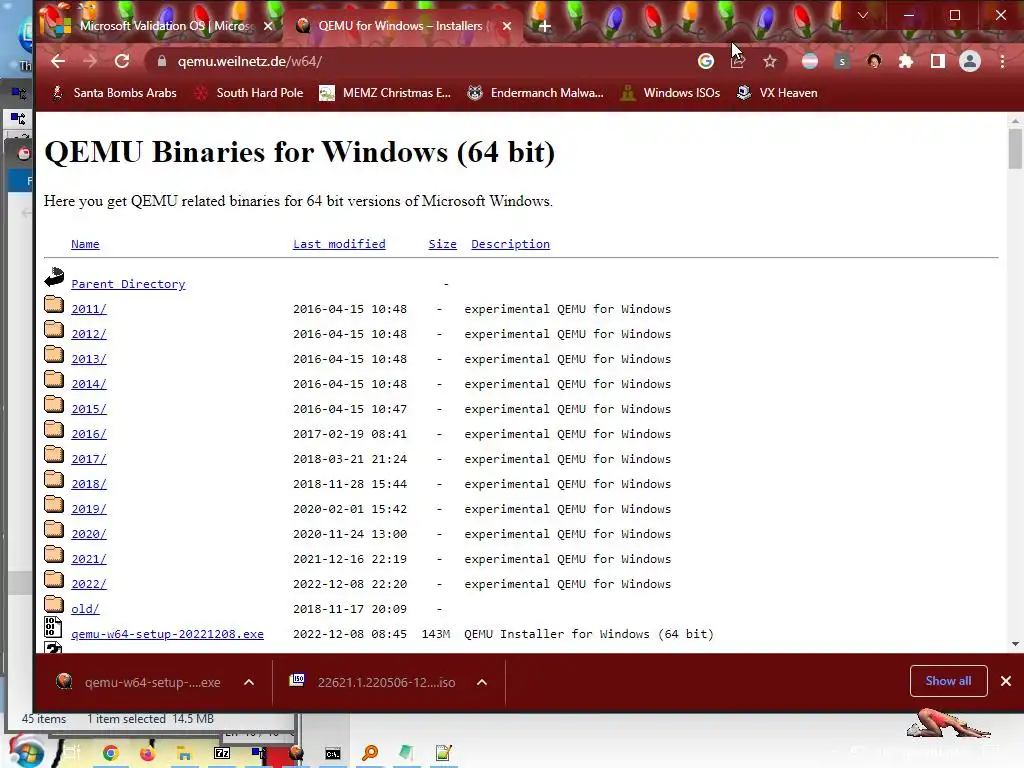Sort the listing by Name
The width and height of the screenshot is (1024, 768).
[85, 244]
